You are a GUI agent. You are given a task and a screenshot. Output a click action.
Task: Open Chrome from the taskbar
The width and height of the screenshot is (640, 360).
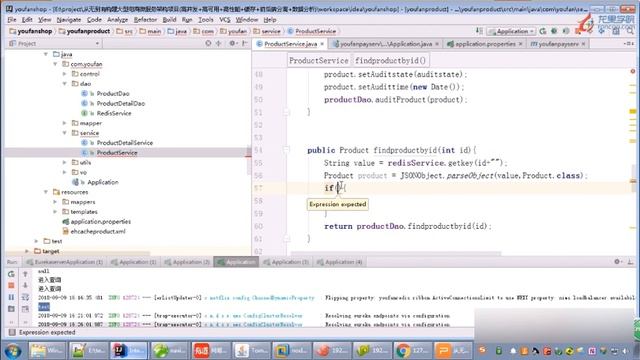(x=412, y=351)
